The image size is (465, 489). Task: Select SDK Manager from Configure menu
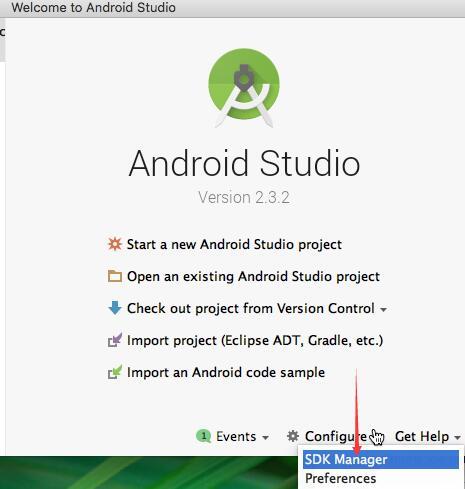pos(381,459)
